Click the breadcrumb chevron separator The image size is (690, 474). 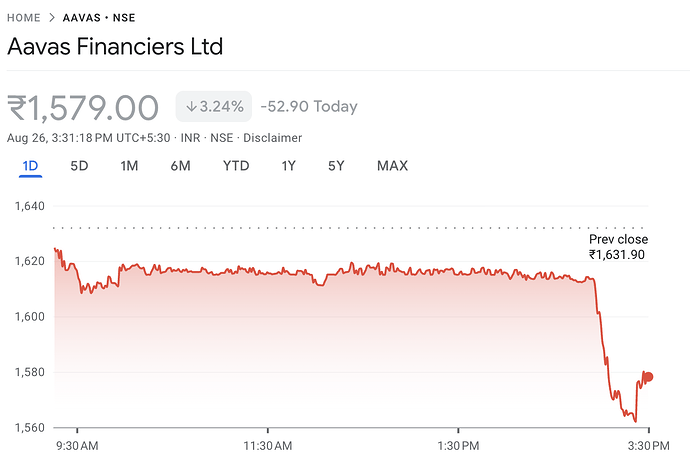tap(51, 18)
